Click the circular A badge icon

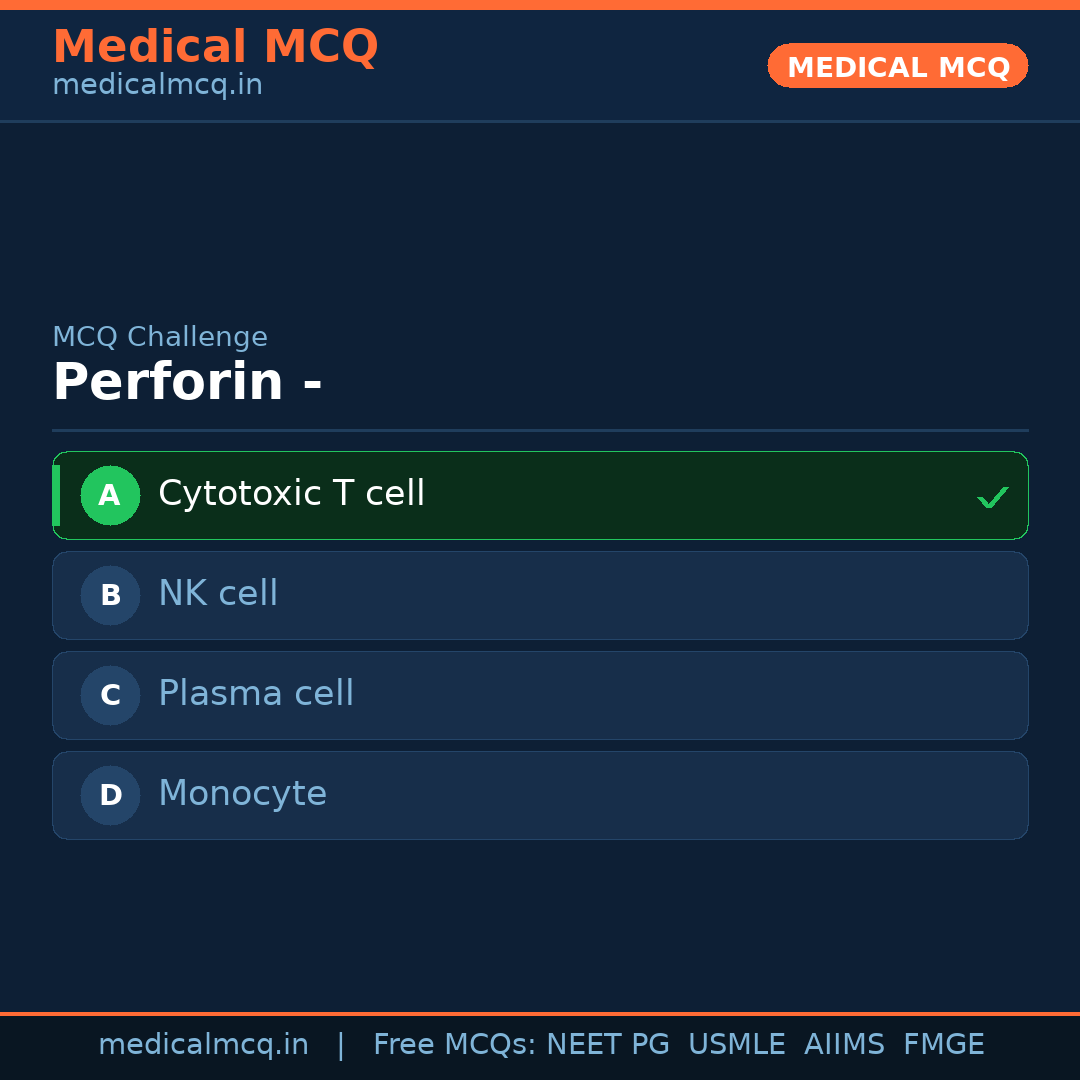(110, 495)
